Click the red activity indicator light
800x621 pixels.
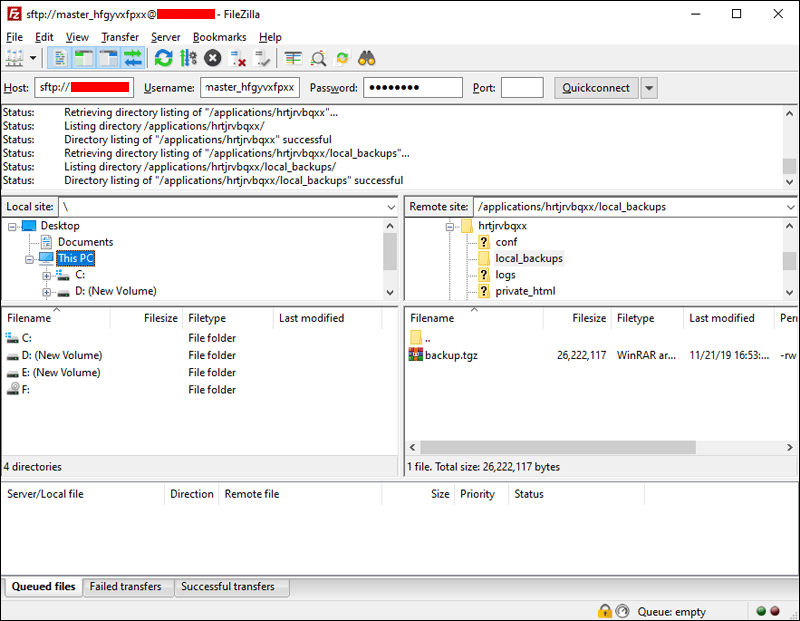[775, 611]
